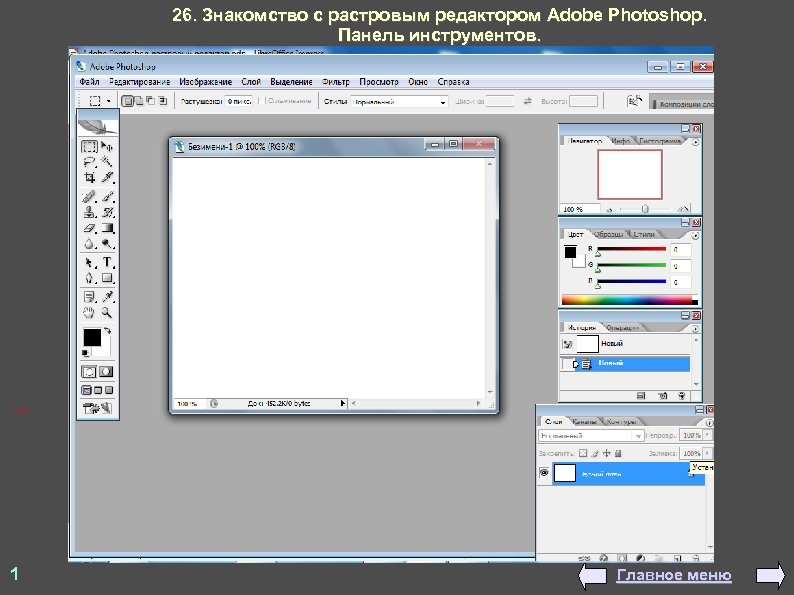Select the Gradient tool

coord(107,228)
